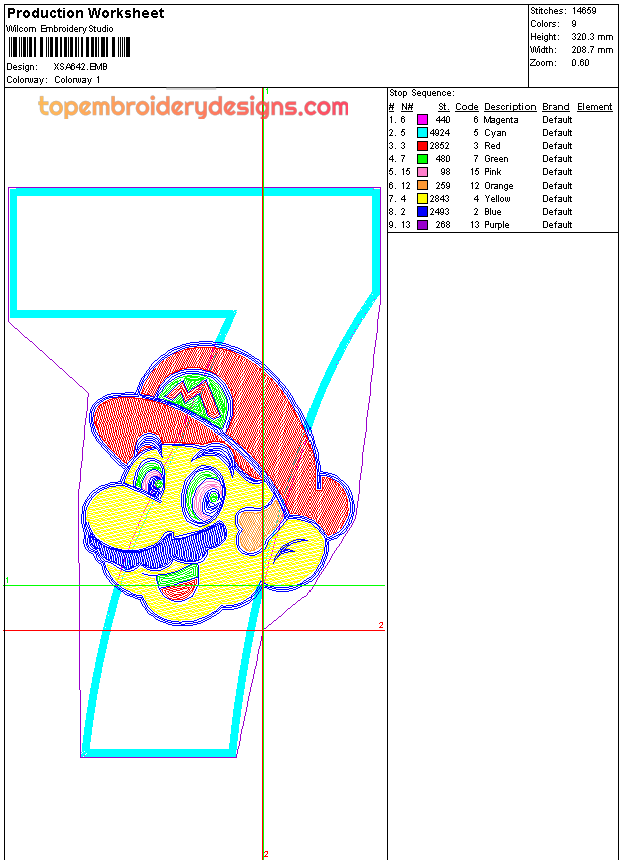
Task: Click the Cyan color swatch
Action: (x=422, y=133)
